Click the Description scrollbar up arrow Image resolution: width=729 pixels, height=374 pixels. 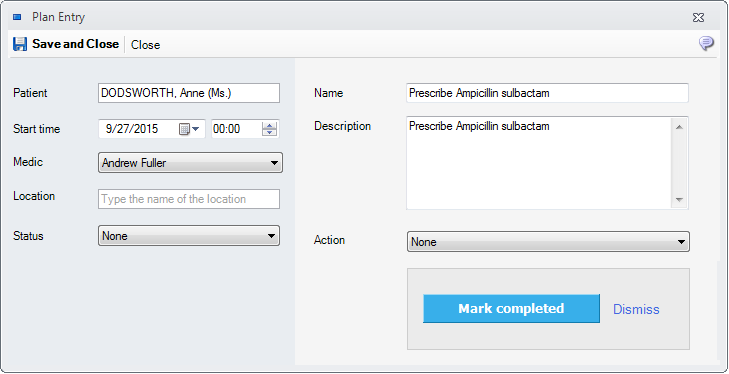tap(679, 127)
